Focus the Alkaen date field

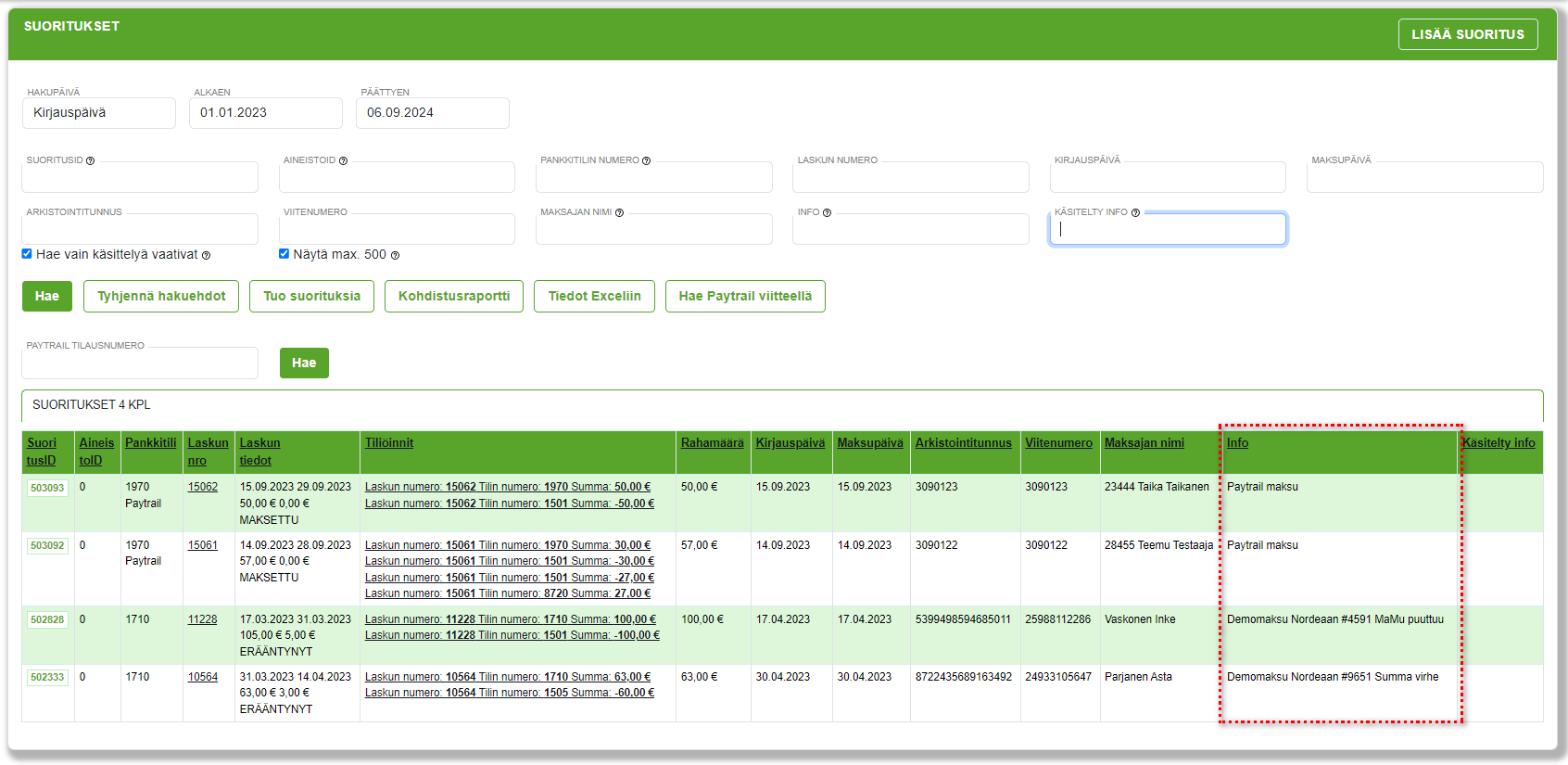point(266,113)
